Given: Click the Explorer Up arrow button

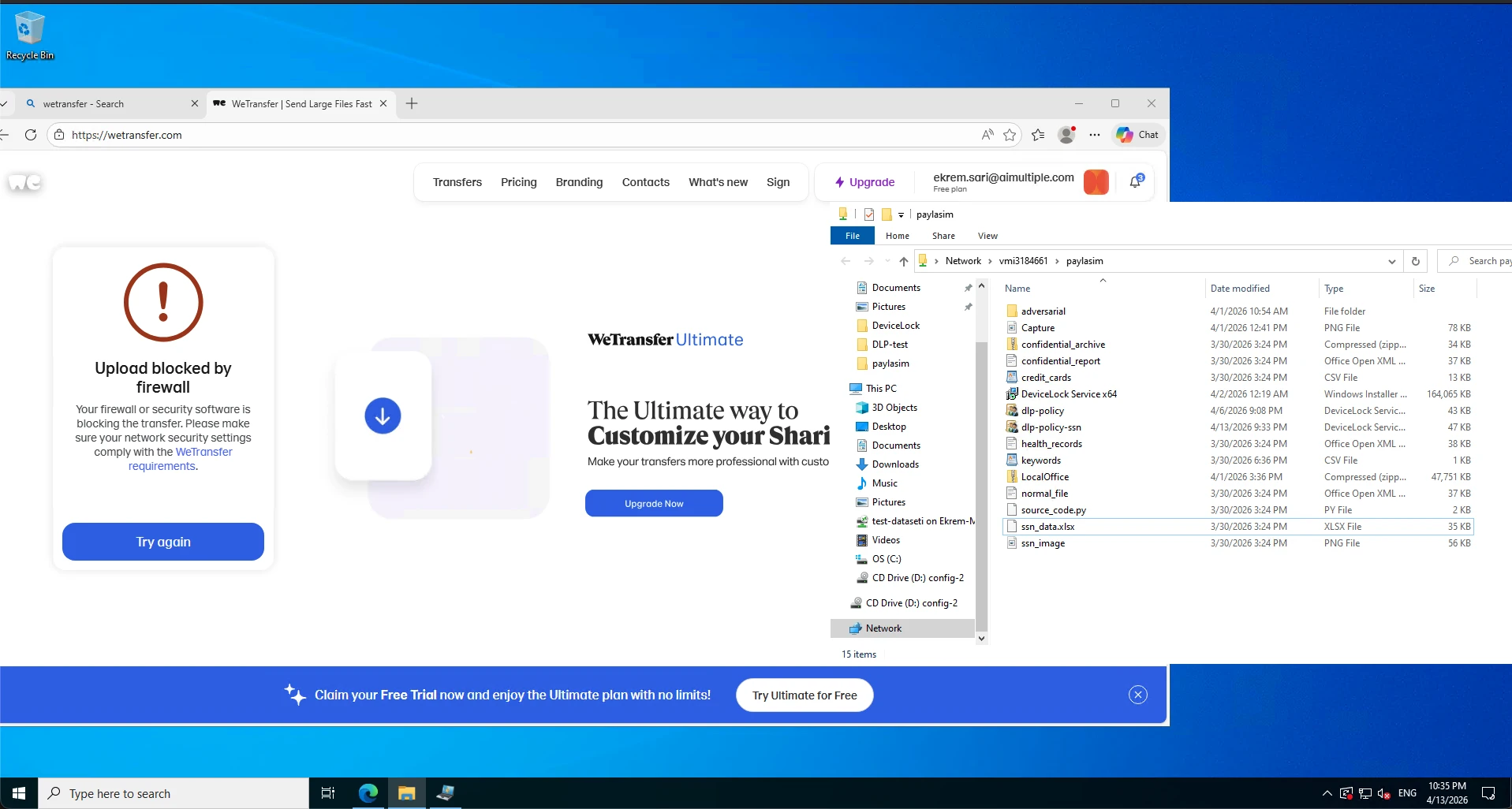Looking at the screenshot, I should pos(904,261).
